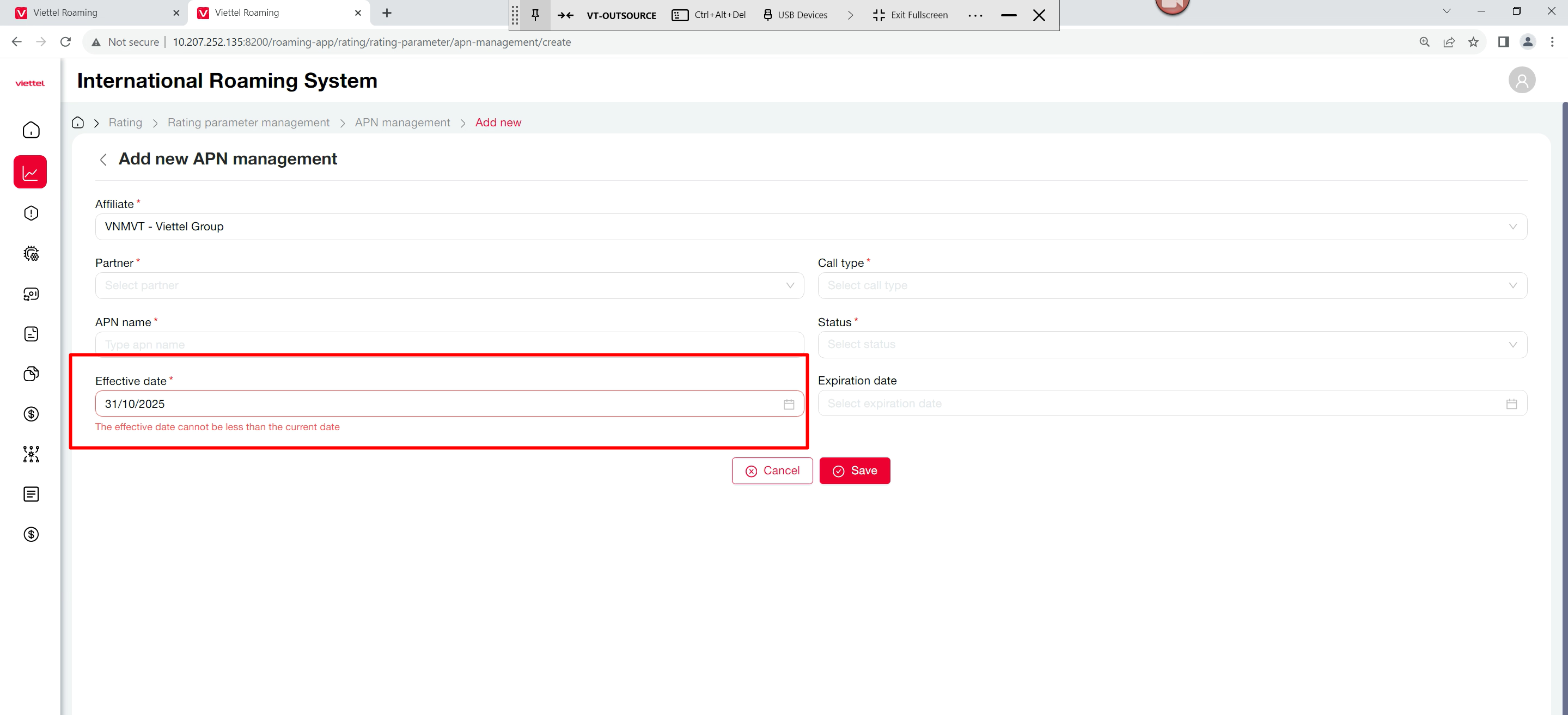Open the red chart Rating sidebar icon
1568x715 pixels.
pos(30,172)
